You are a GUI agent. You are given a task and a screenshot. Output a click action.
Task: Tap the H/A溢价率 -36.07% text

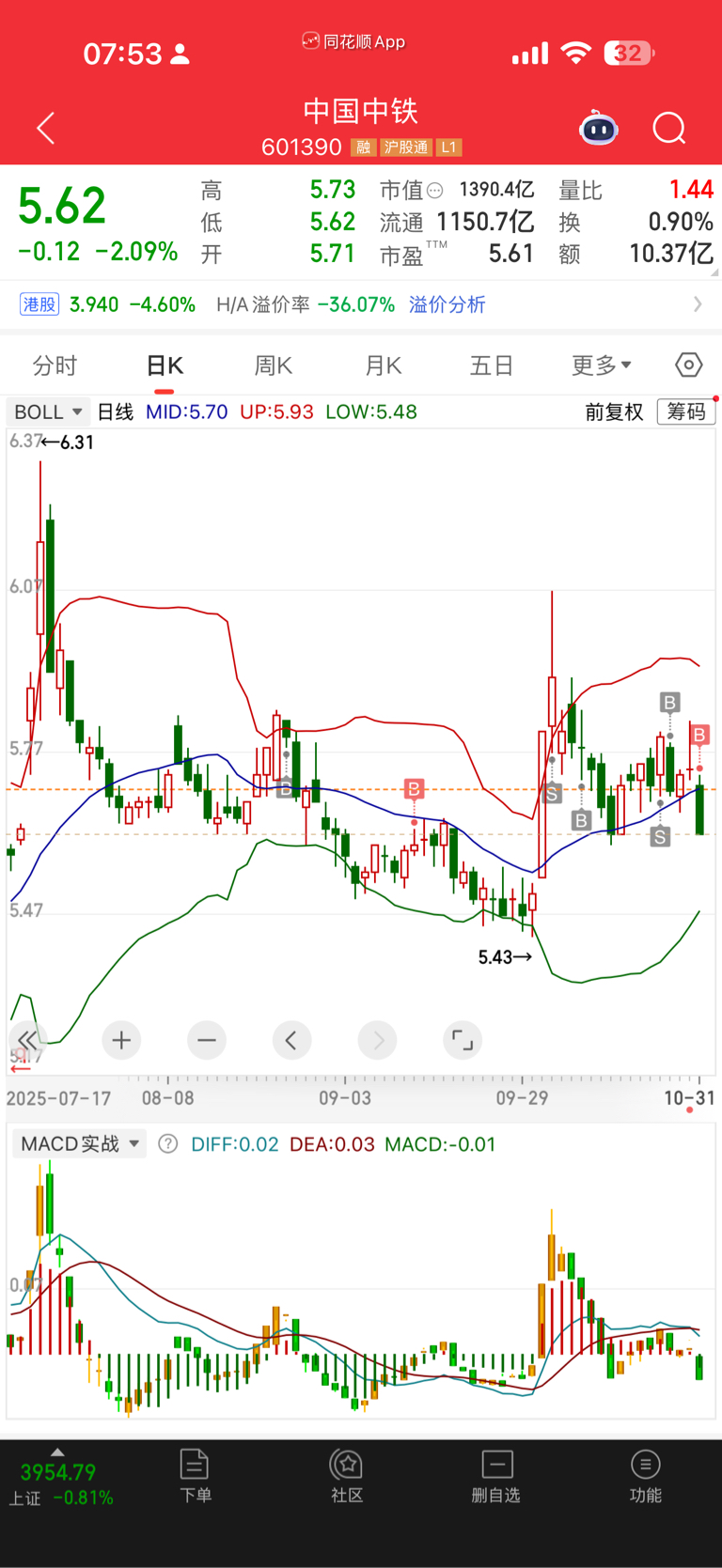point(306,304)
